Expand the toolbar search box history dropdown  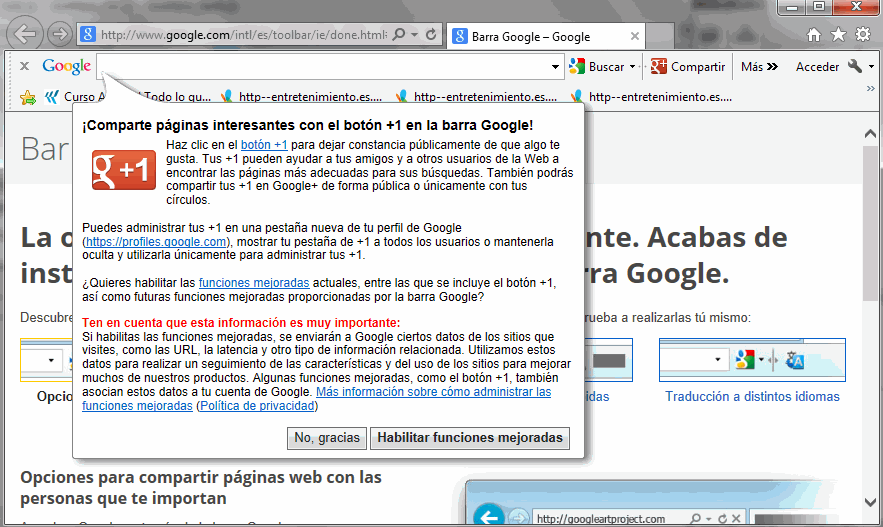pos(556,66)
